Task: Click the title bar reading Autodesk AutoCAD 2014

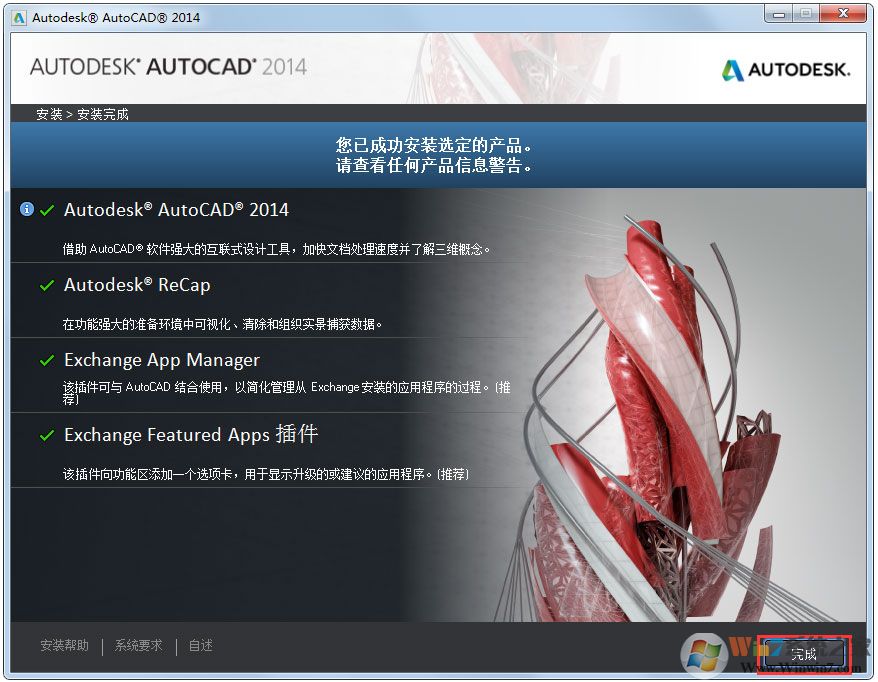Action: click(x=115, y=16)
